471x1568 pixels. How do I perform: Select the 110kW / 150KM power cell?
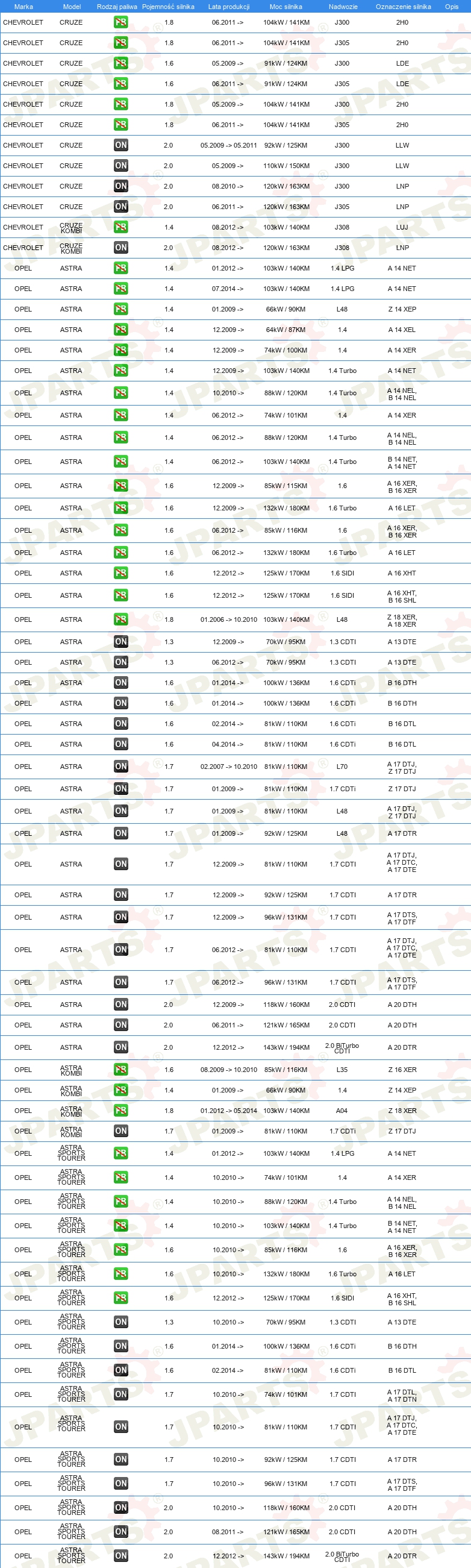click(286, 166)
